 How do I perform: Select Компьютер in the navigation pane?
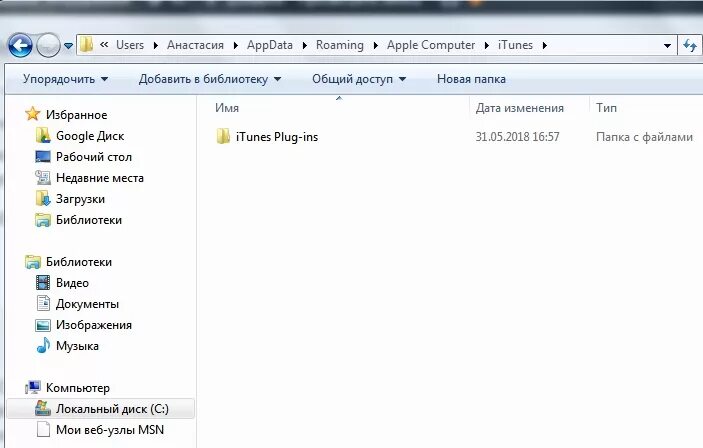pos(78,388)
